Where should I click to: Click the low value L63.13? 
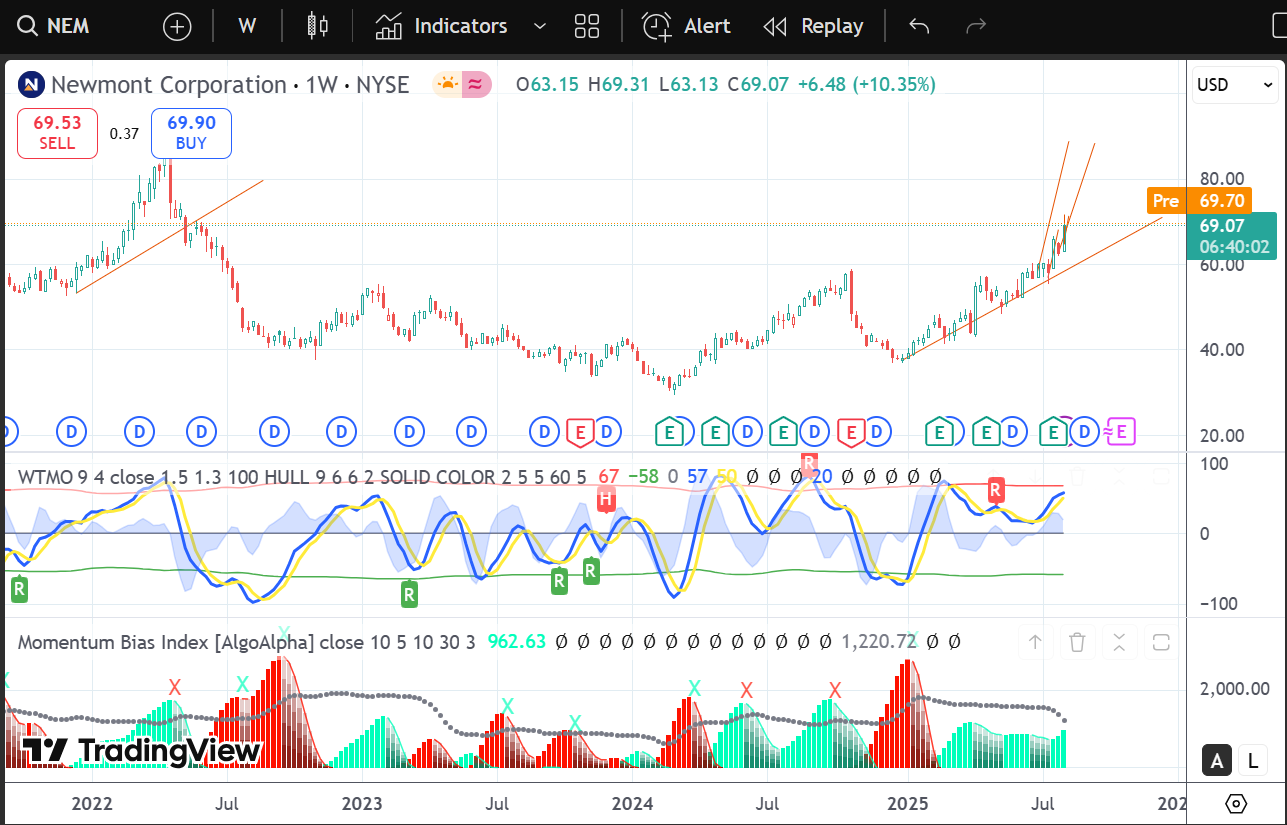(x=689, y=85)
